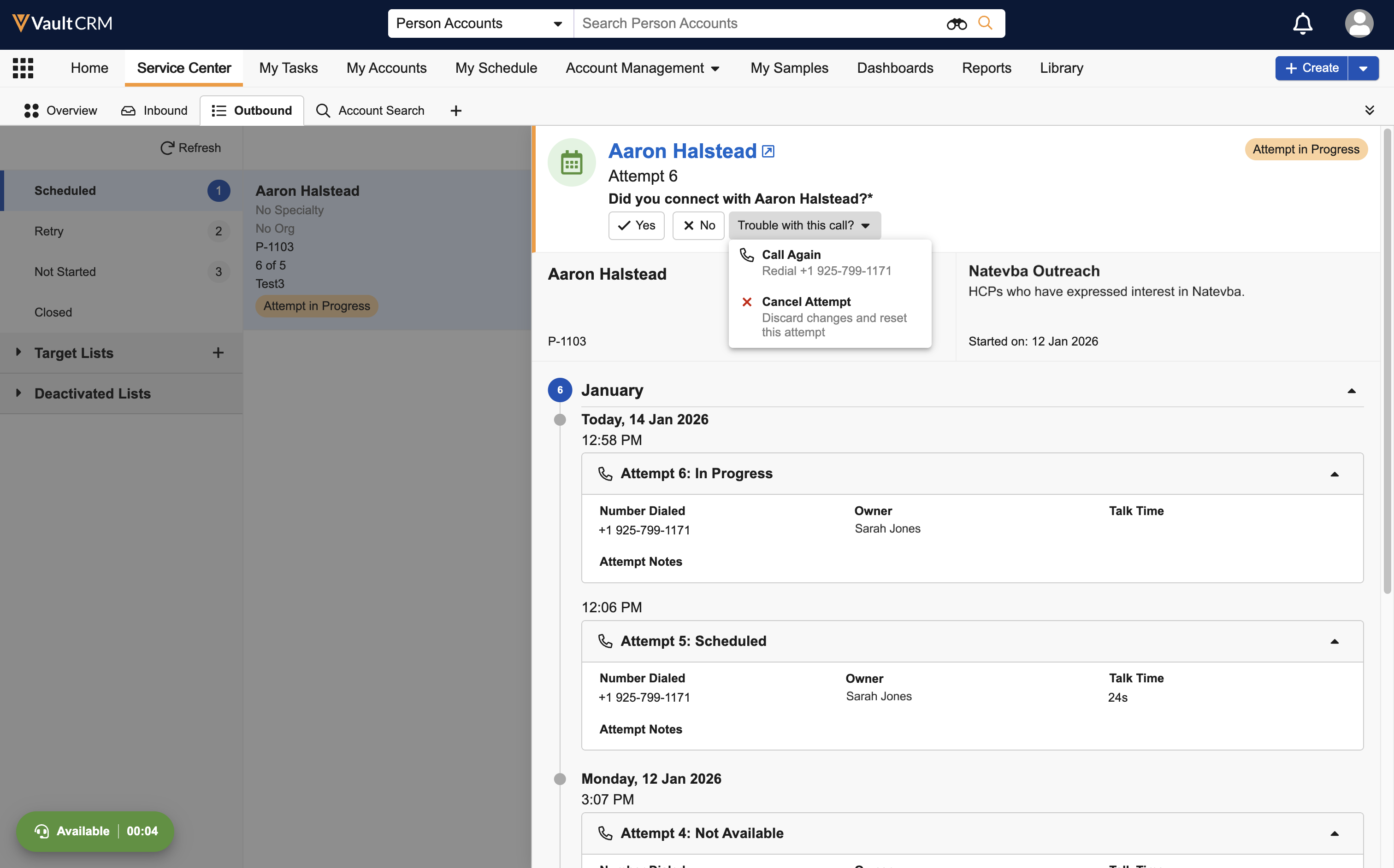1394x868 pixels.
Task: Click the notification bell icon
Action: pyautogui.click(x=1302, y=23)
